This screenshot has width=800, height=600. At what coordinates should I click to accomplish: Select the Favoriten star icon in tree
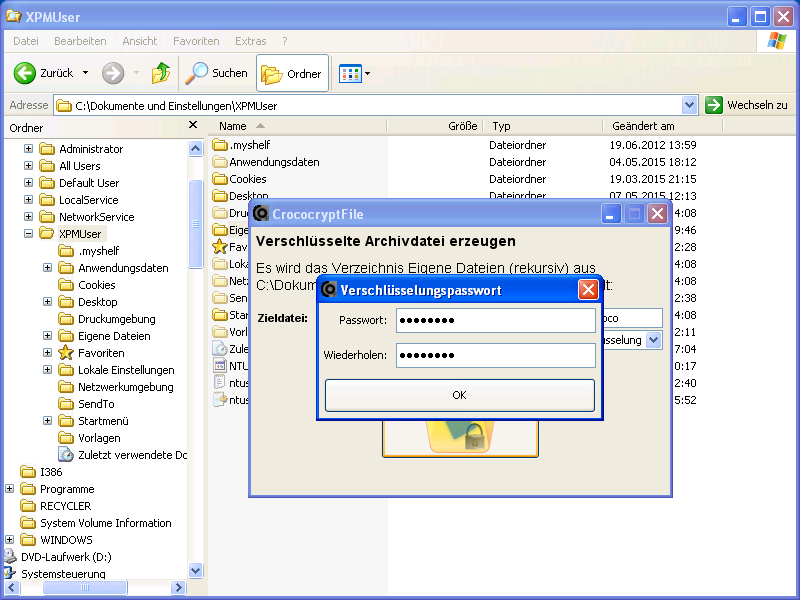pos(66,353)
